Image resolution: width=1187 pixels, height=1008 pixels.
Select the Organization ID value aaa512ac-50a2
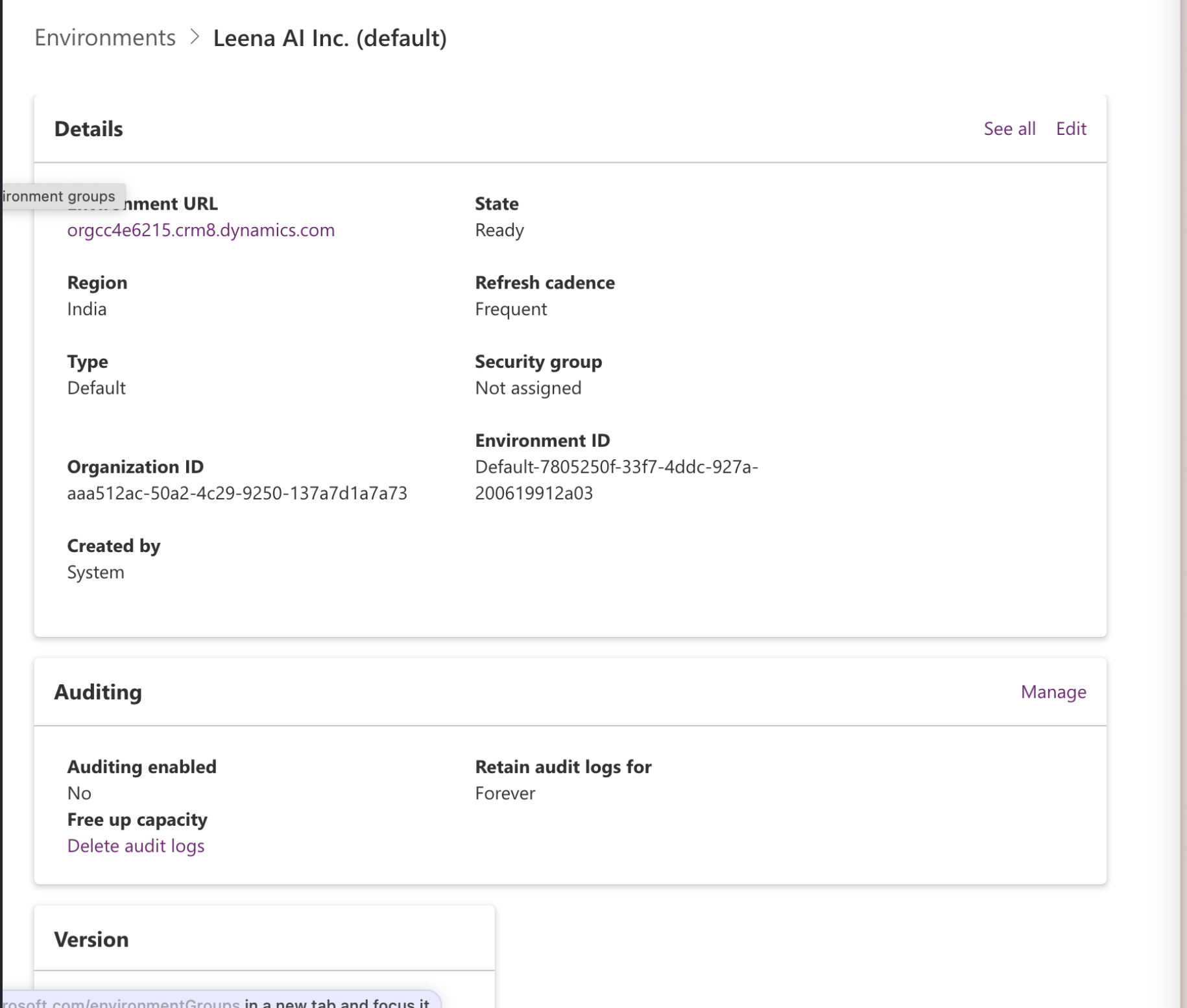point(237,493)
